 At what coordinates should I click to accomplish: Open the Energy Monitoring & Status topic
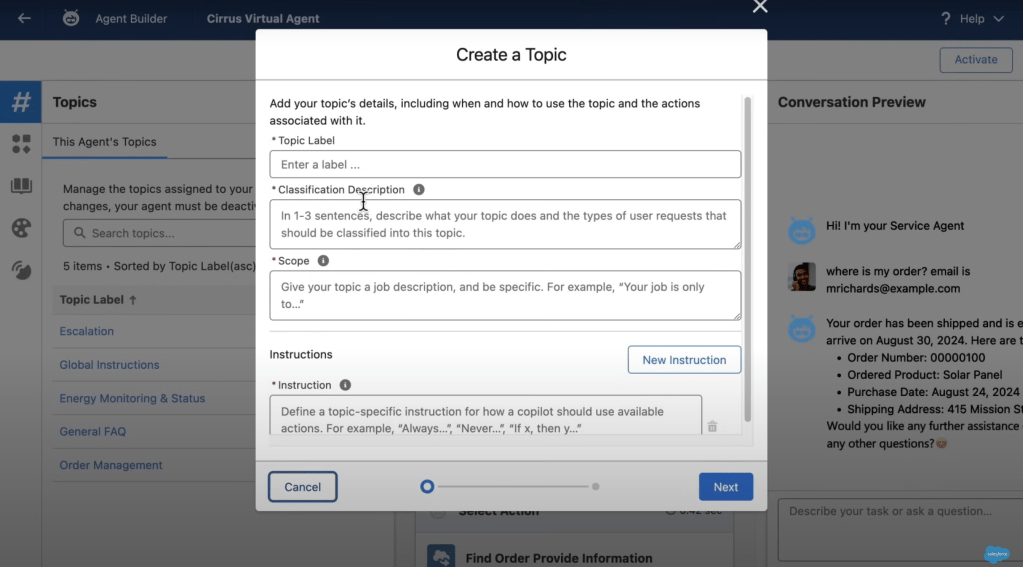[132, 398]
